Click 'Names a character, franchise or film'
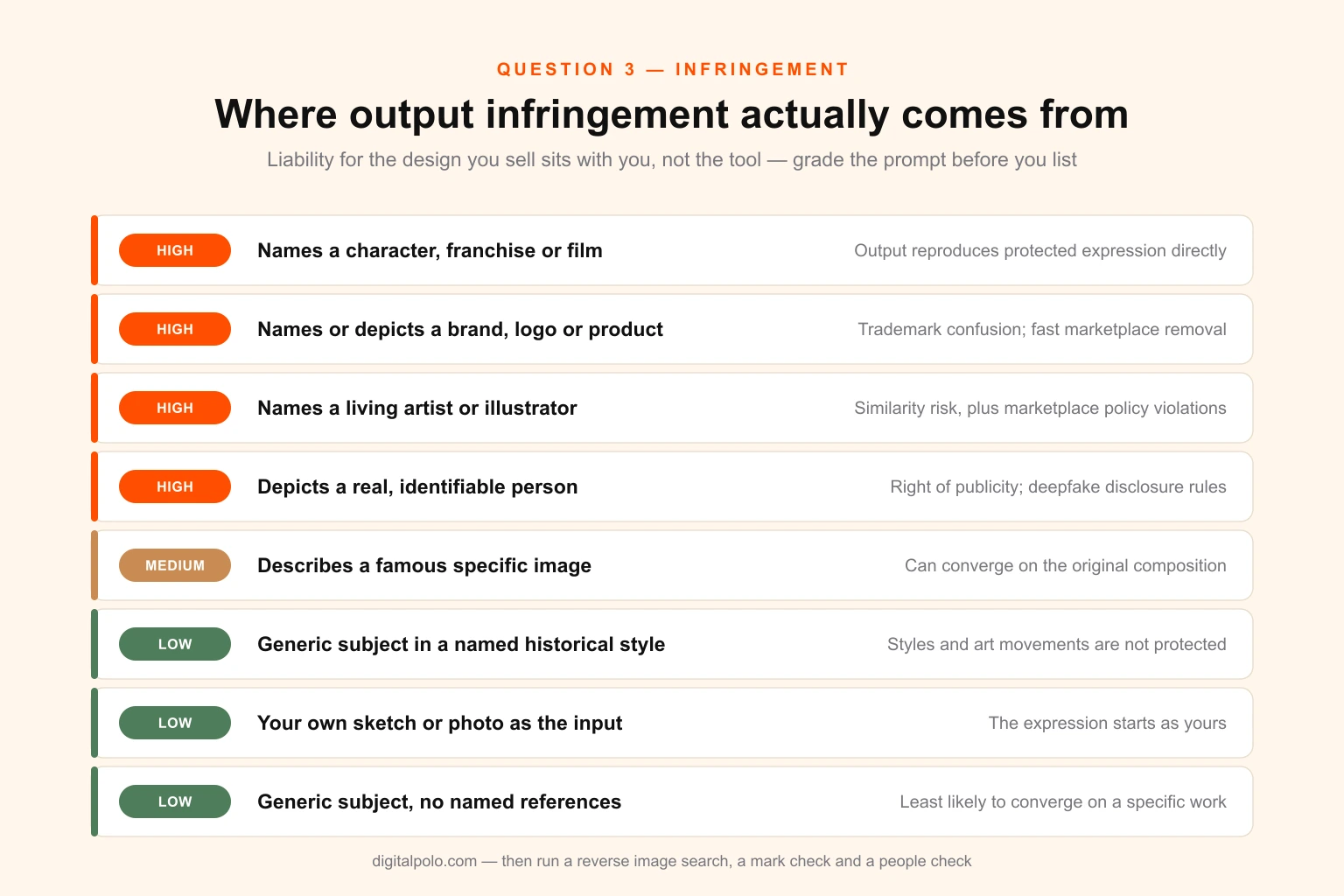 (x=430, y=251)
